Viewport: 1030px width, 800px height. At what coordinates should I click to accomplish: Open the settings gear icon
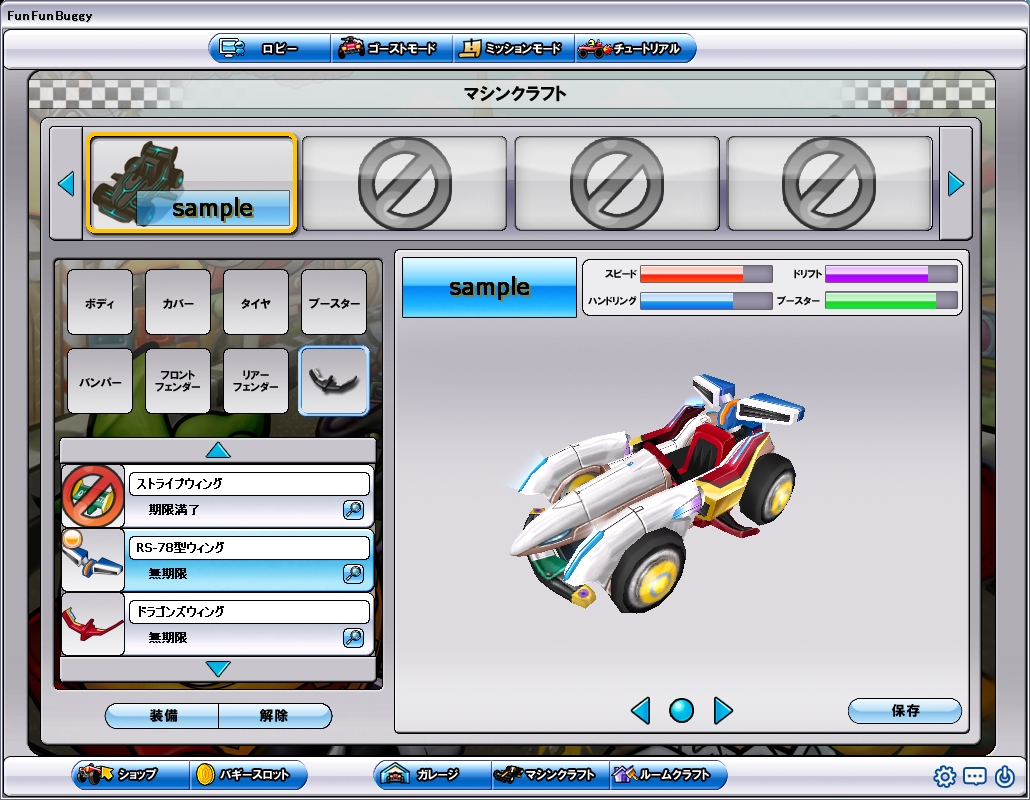coord(945,776)
